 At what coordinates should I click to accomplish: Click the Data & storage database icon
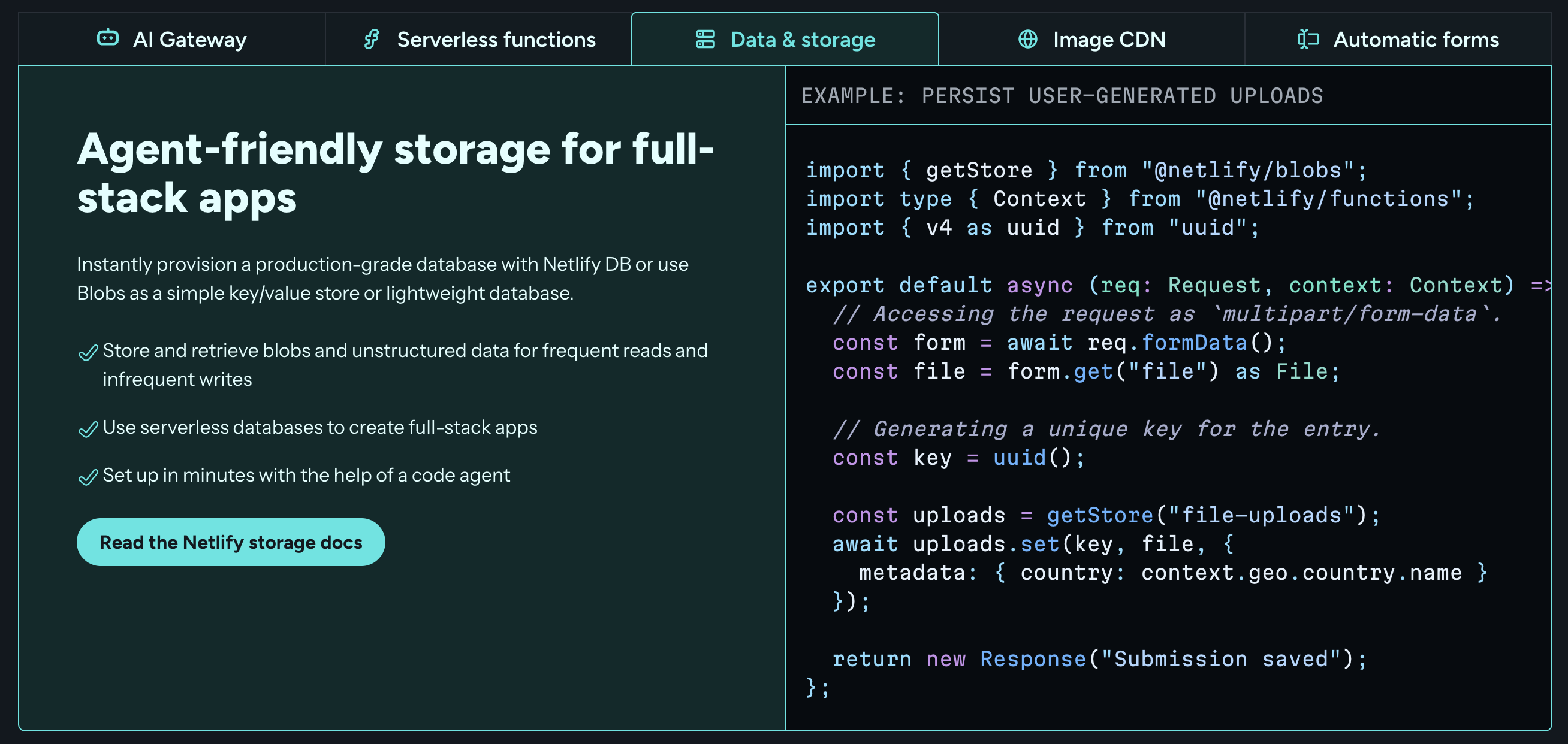[x=705, y=40]
